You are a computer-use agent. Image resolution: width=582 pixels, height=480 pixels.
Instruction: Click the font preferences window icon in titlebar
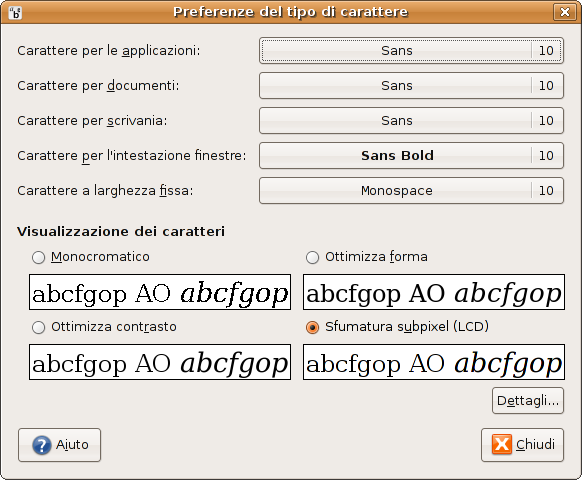(15, 13)
